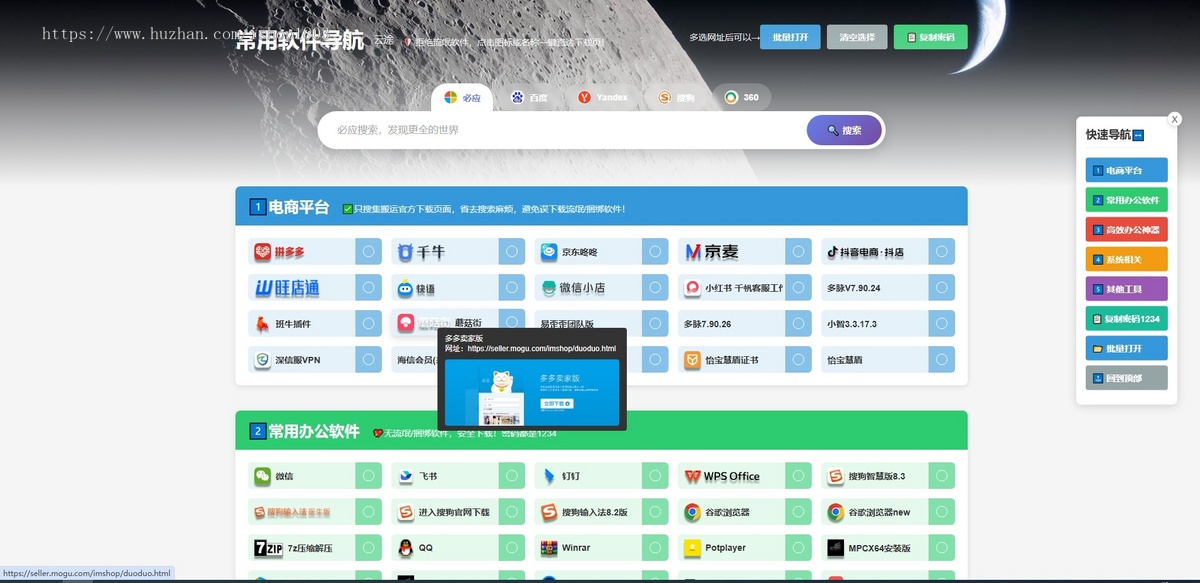This screenshot has height=583, width=1200.
Task: Open the 微信小店 icon
Action: tap(549, 288)
